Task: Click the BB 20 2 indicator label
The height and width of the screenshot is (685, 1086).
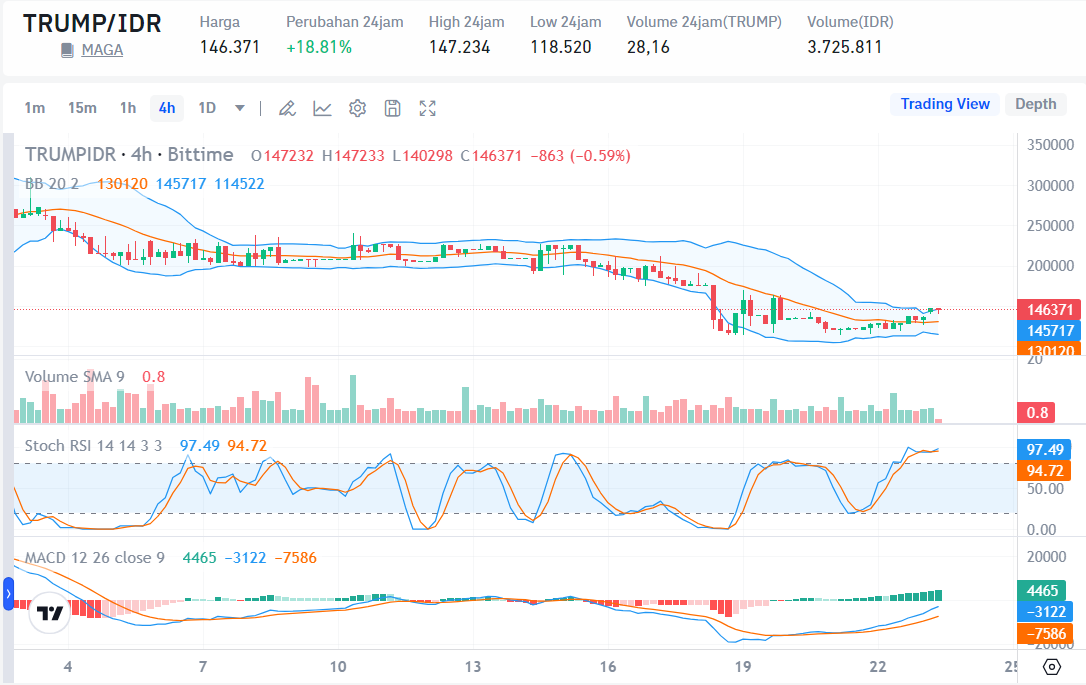Action: click(x=52, y=184)
